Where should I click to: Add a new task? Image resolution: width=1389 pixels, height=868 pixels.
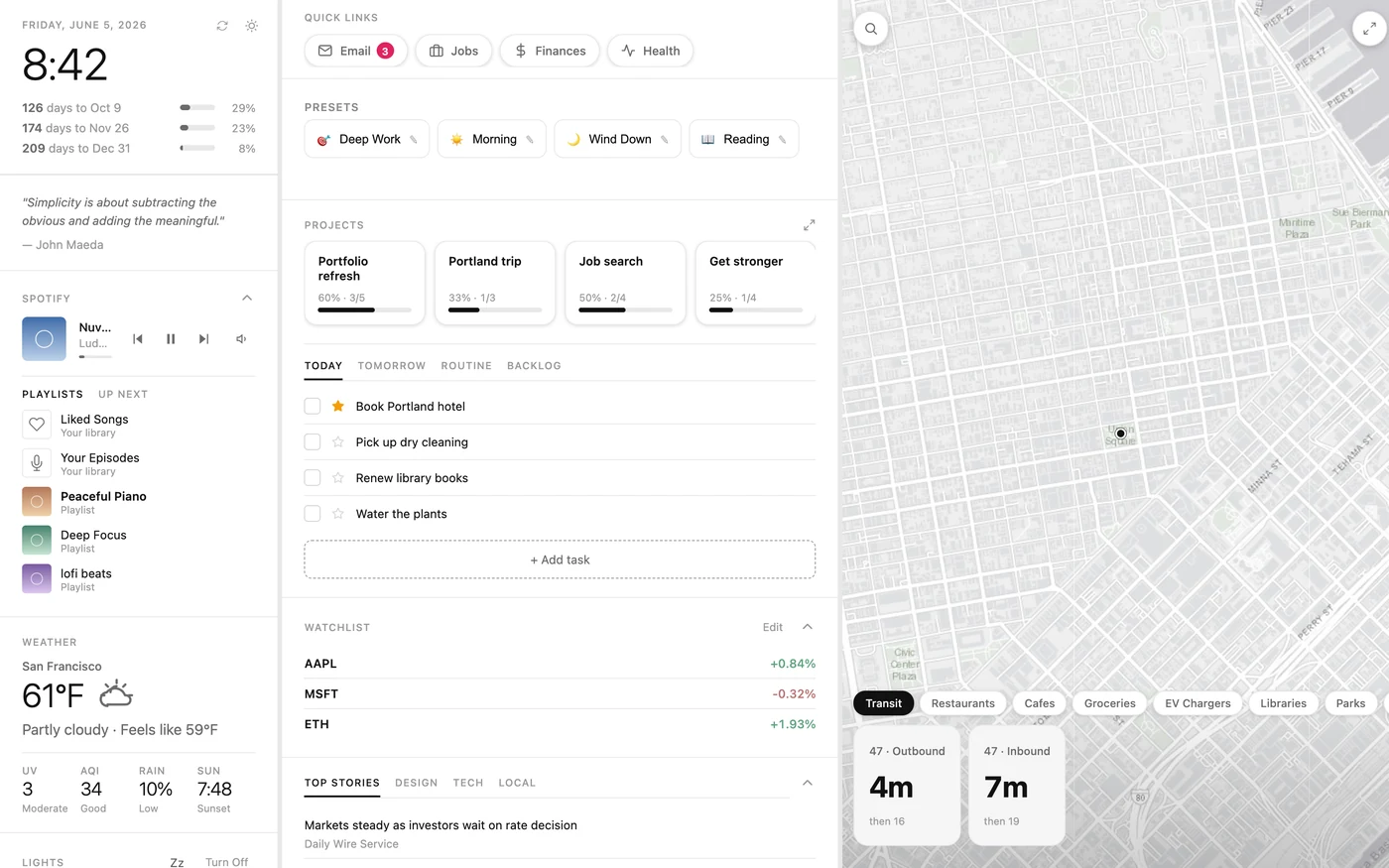[x=560, y=559]
